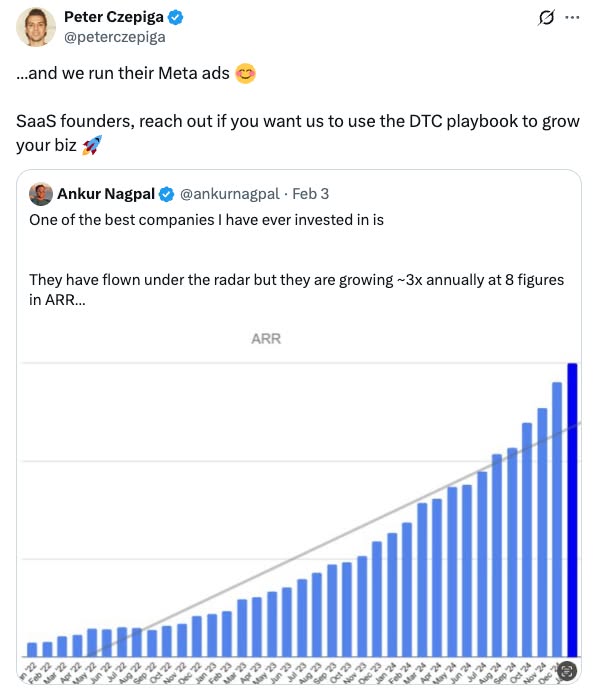Click the ARR chart title
Screen dimensions: 598x700
coord(266,339)
